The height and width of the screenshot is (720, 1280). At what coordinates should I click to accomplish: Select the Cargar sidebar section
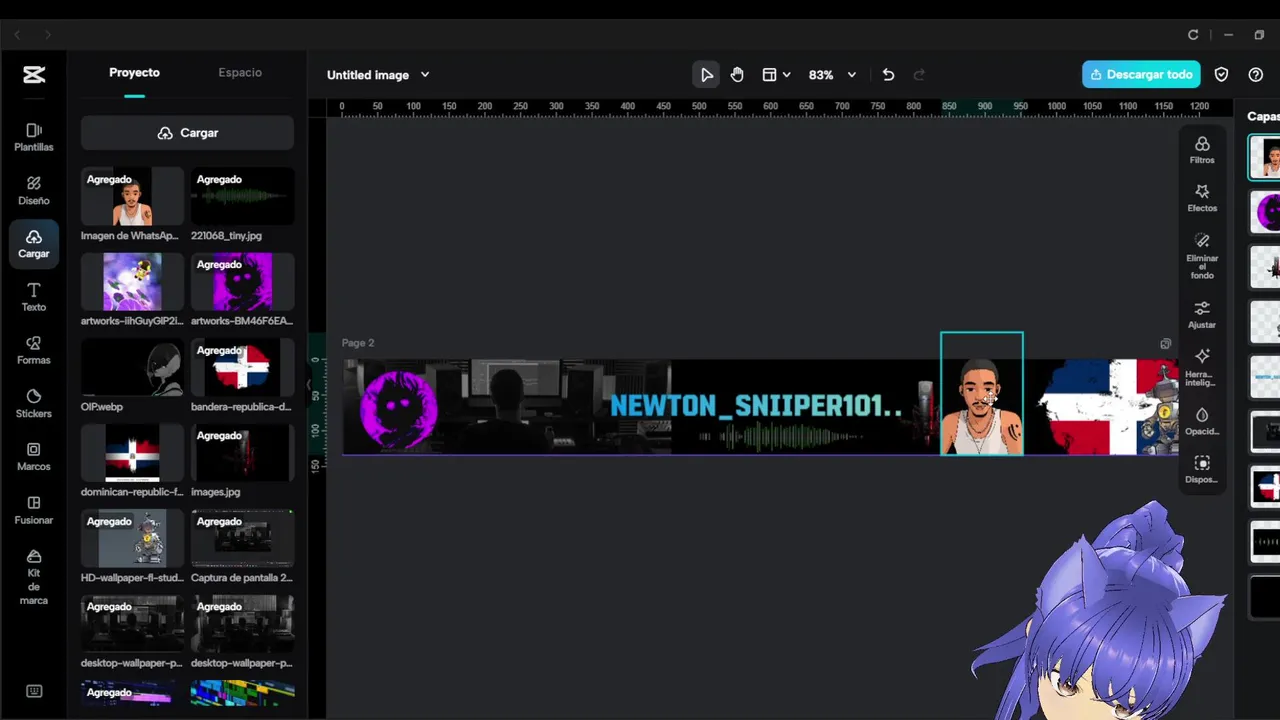[x=34, y=244]
